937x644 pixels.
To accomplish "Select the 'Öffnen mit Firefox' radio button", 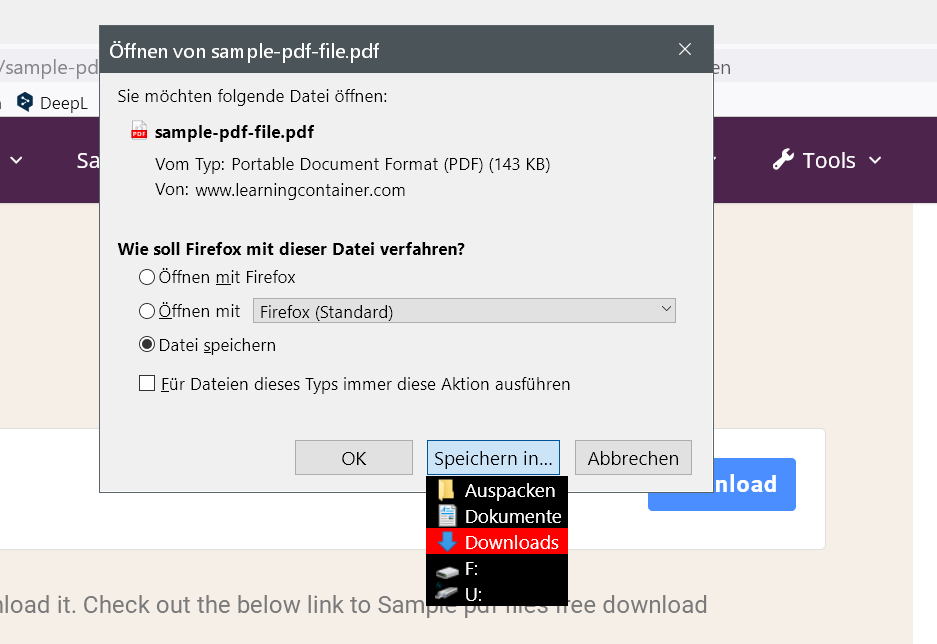I will [x=147, y=277].
